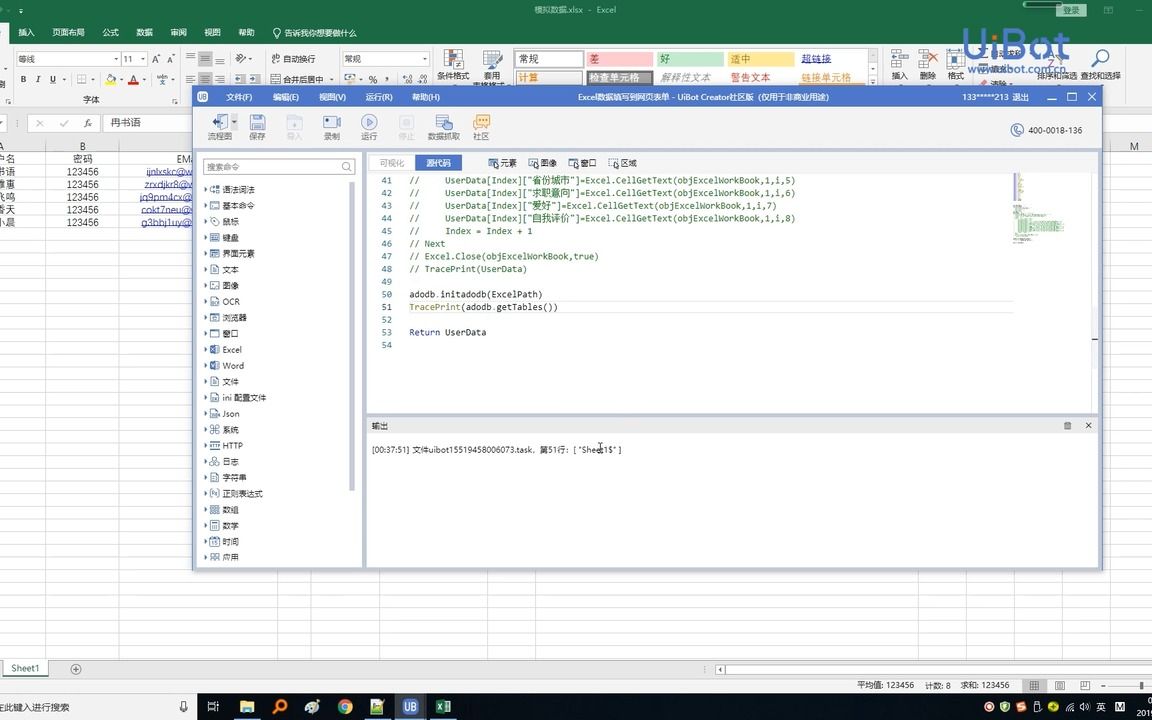This screenshot has height=720, width=1152.
Task: Clear the output panel with trash icon
Action: click(1066, 425)
